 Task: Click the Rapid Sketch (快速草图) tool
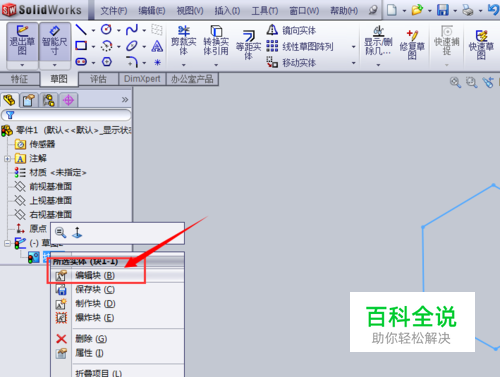tap(481, 44)
